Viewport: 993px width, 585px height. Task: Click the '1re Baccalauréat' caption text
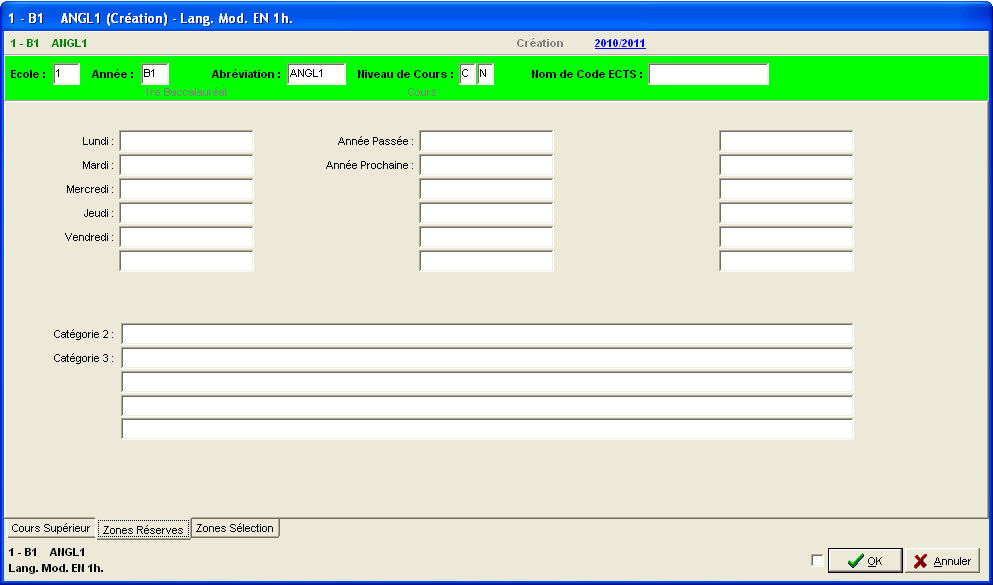click(x=186, y=92)
